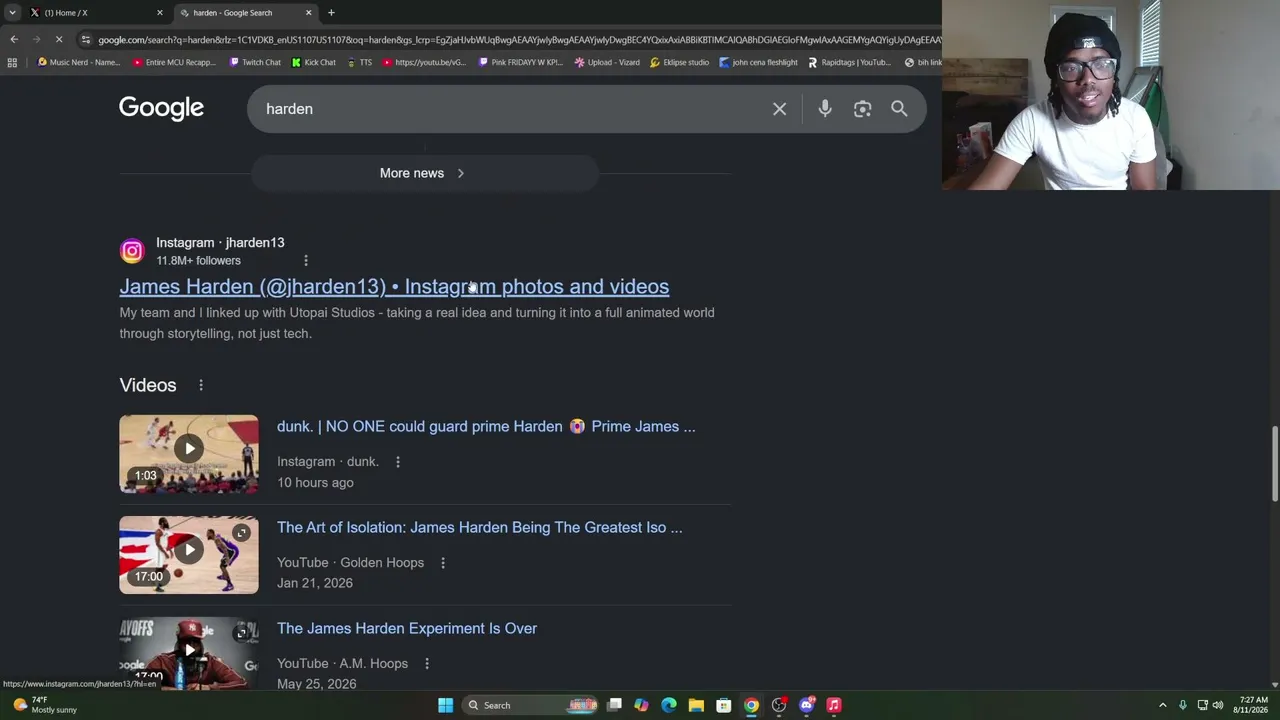Screen dimensions: 1280x720
Task: Open the Music app on the taskbar
Action: (x=834, y=705)
